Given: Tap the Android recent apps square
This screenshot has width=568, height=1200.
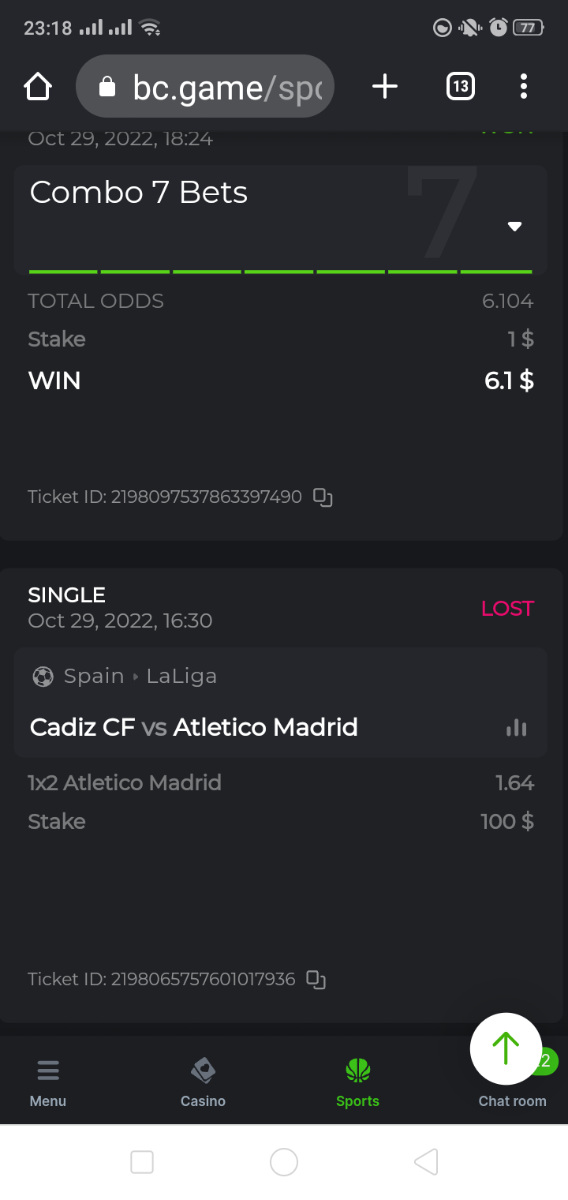Looking at the screenshot, I should point(142,1161).
